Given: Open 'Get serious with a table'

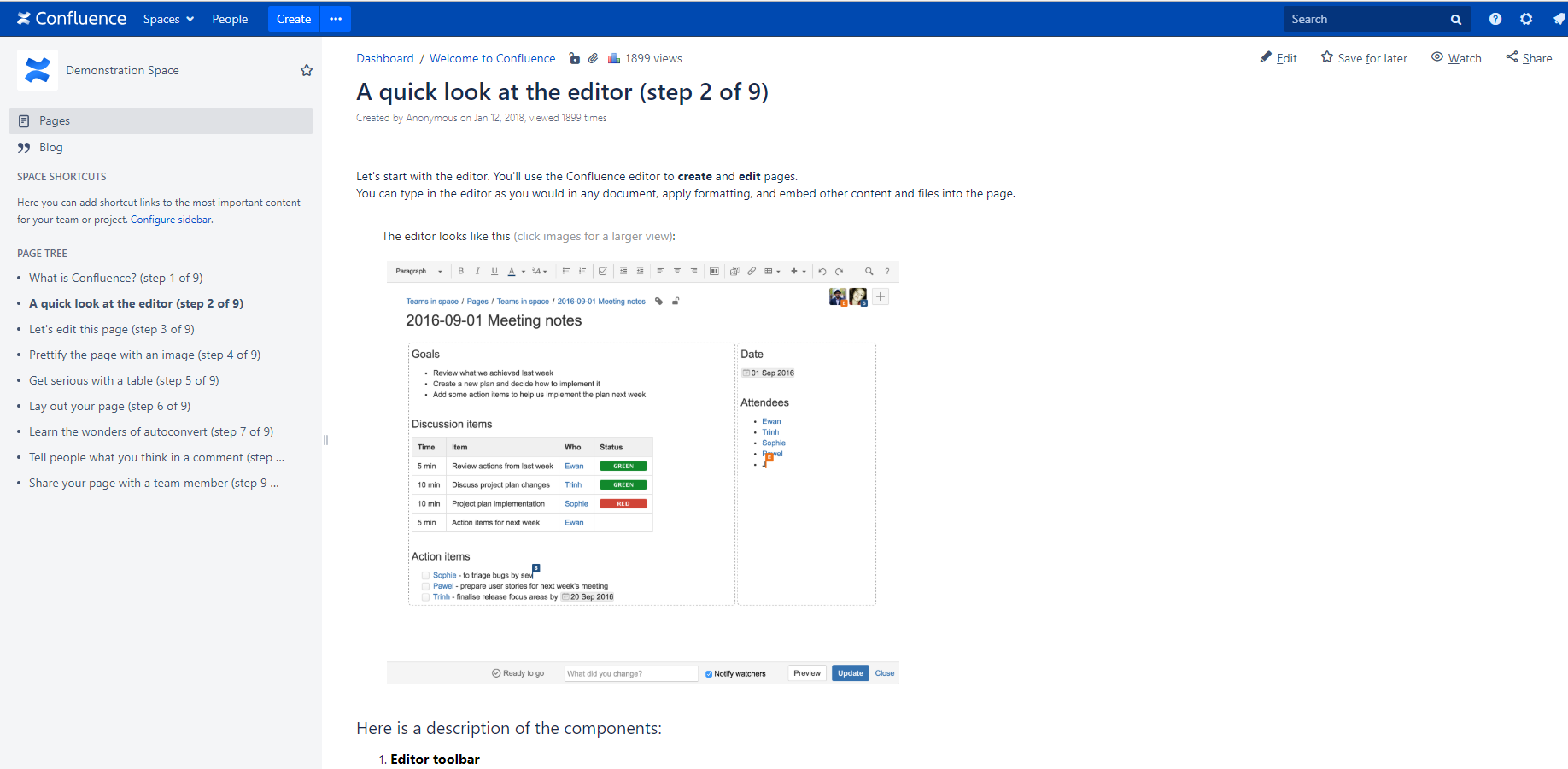Looking at the screenshot, I should 124,380.
